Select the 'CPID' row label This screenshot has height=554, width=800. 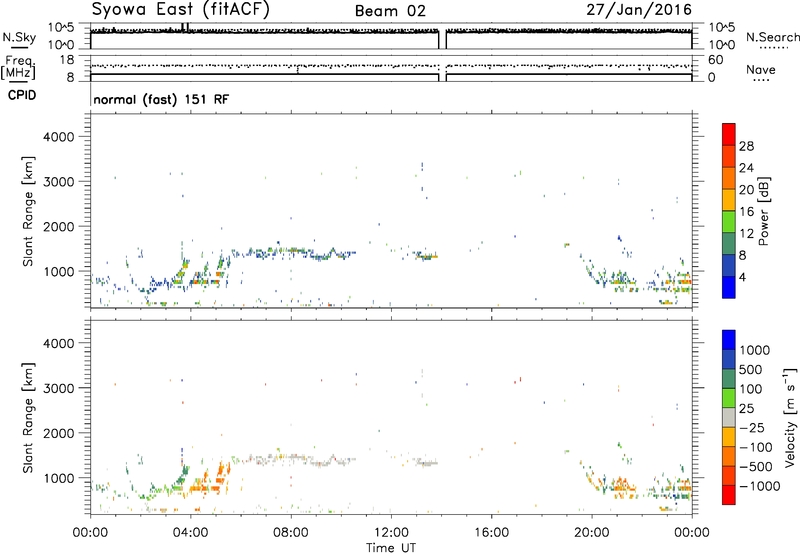[22, 95]
